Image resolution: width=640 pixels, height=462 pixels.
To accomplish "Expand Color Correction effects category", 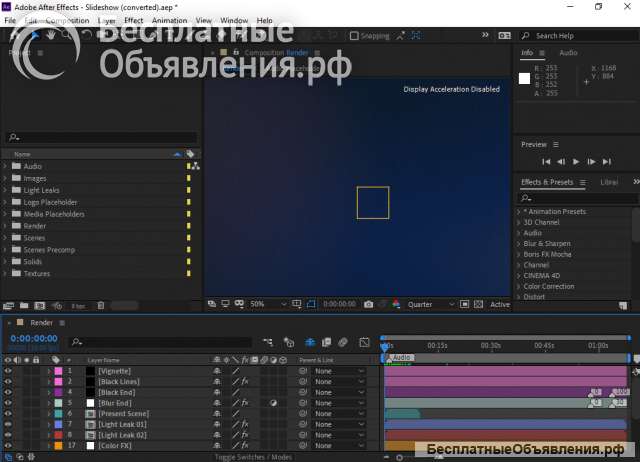I will point(519,287).
